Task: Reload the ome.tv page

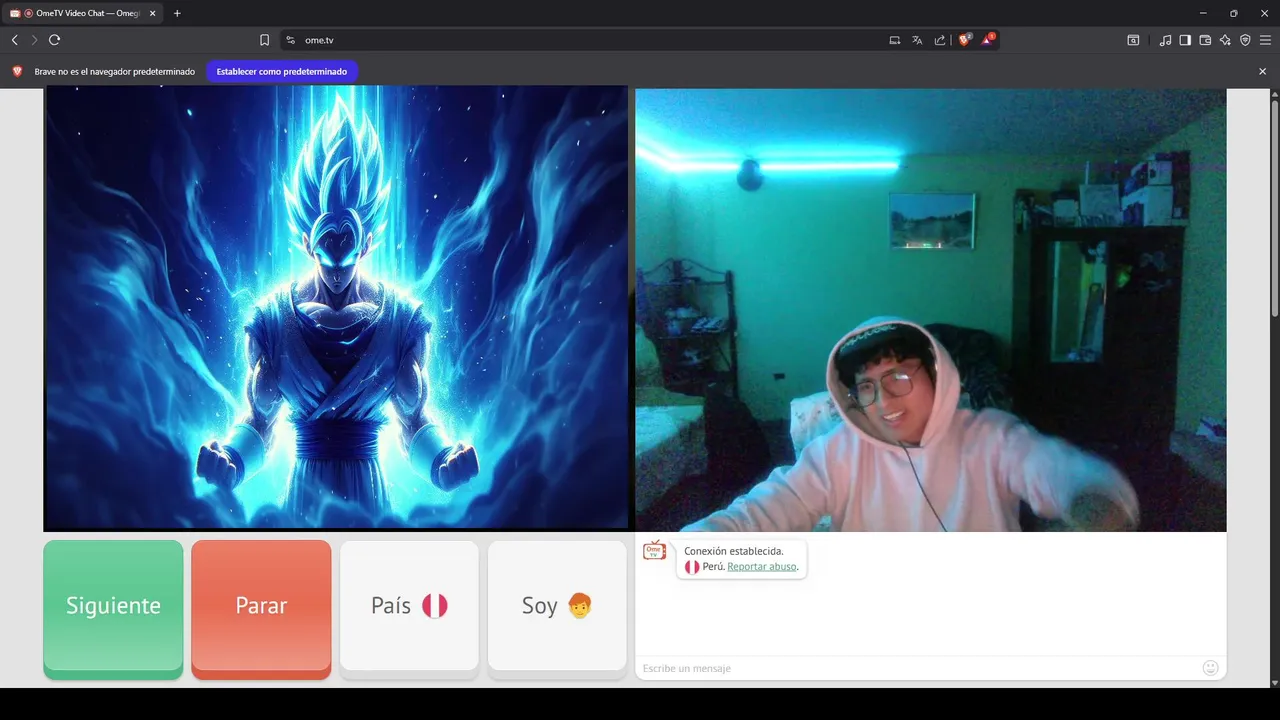Action: tap(55, 40)
